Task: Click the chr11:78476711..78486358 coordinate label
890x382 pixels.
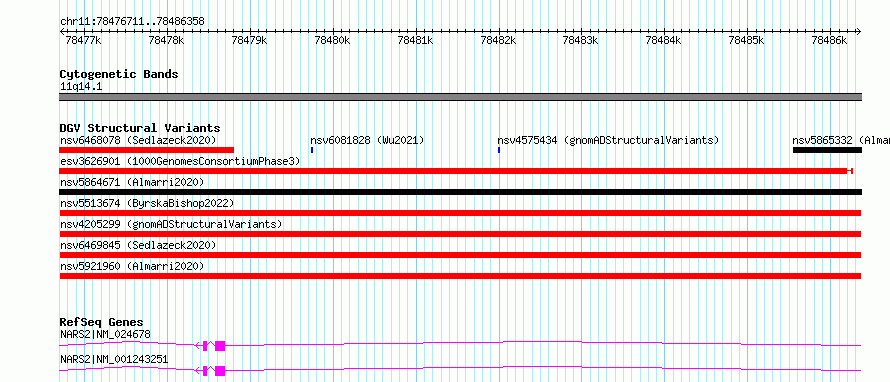Action: [132, 22]
